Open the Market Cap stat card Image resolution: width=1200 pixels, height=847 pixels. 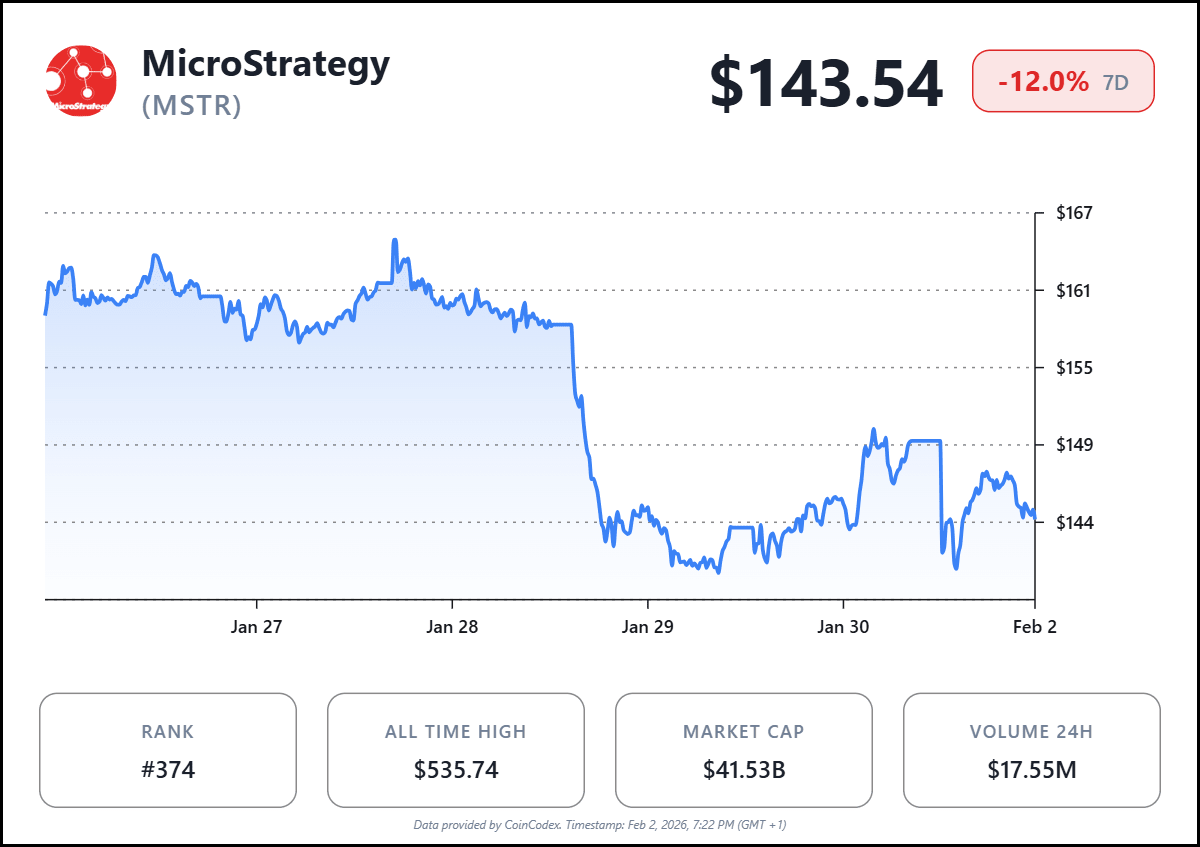(x=744, y=750)
